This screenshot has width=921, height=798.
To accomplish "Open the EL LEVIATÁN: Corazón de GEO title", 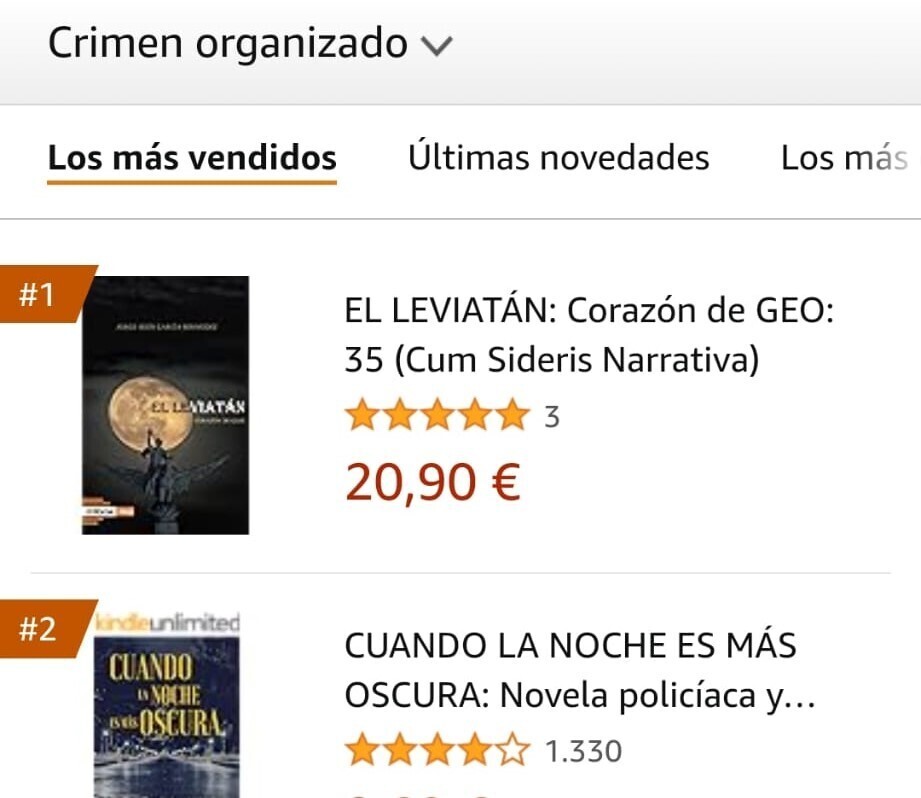I will click(589, 335).
